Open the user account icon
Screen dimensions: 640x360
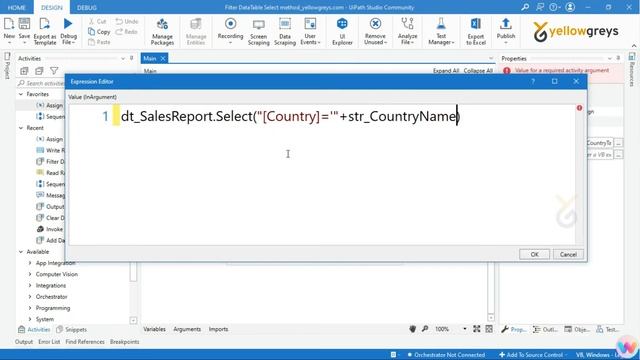tap(570, 7)
